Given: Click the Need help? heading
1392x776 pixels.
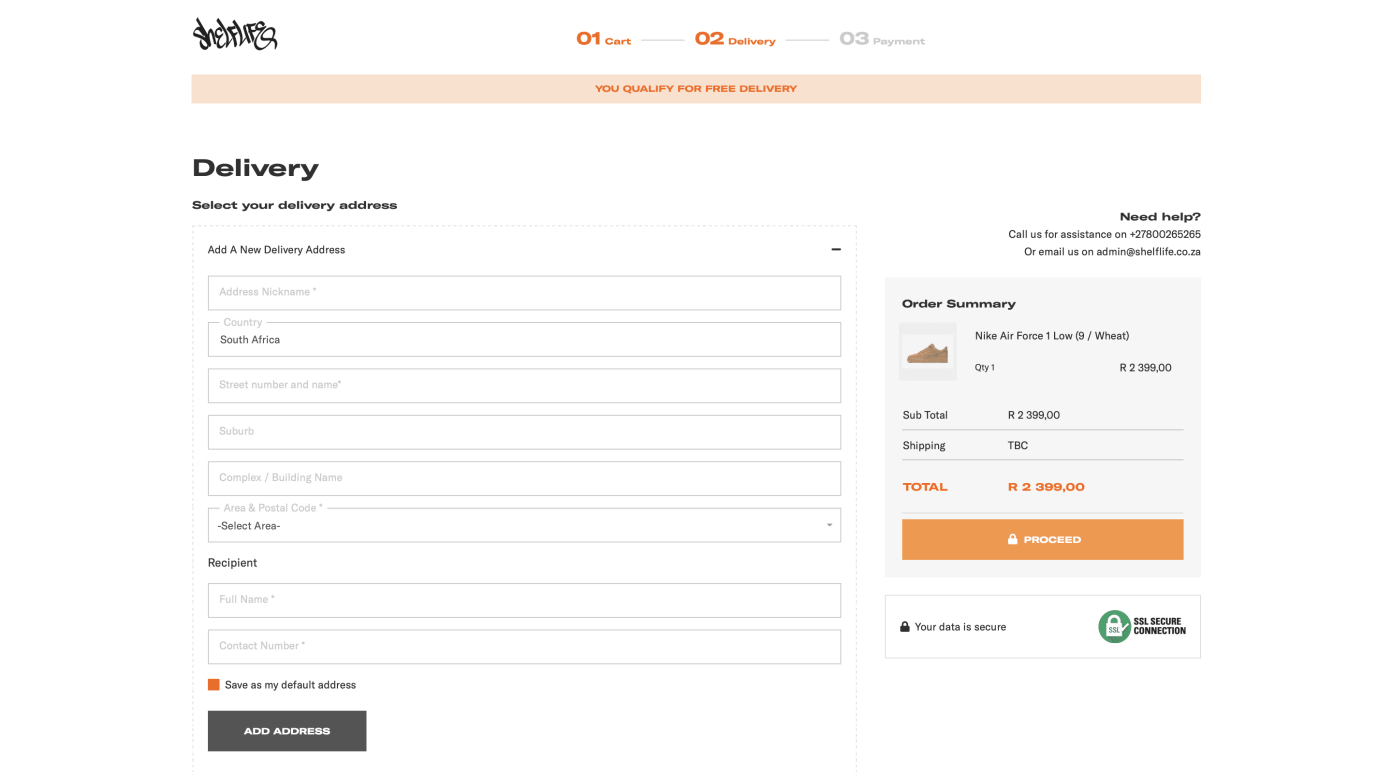Looking at the screenshot, I should click(x=1160, y=217).
